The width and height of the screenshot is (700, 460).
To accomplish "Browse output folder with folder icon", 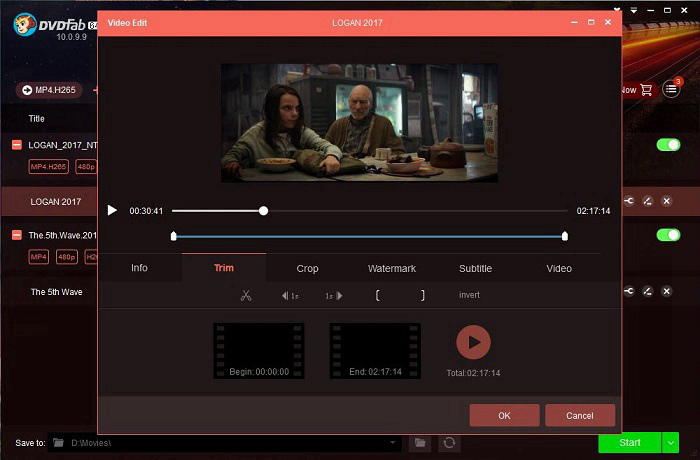I will point(420,443).
